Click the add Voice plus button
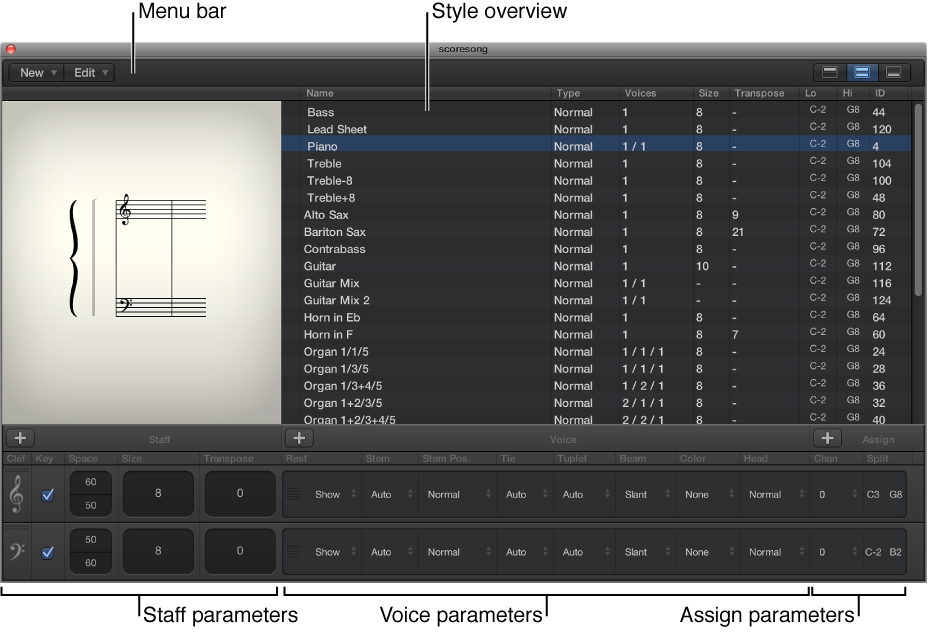The width and height of the screenshot is (928, 634). click(x=299, y=438)
